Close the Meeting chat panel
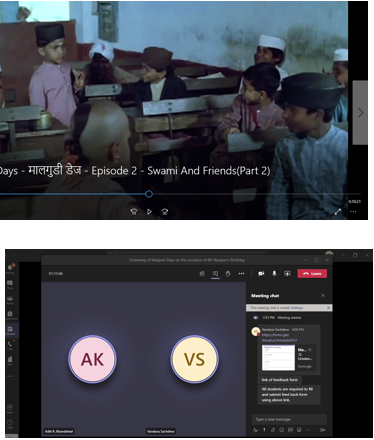374x440 pixels. point(323,295)
